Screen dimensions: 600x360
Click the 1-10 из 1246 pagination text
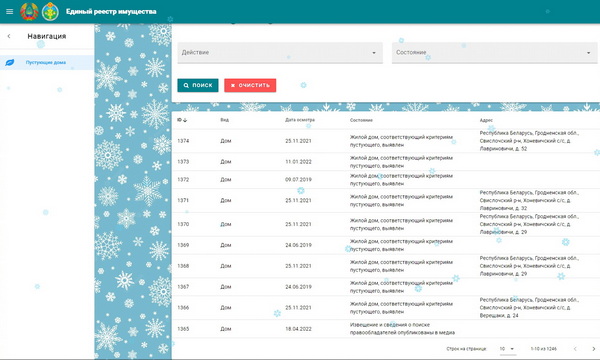point(543,349)
